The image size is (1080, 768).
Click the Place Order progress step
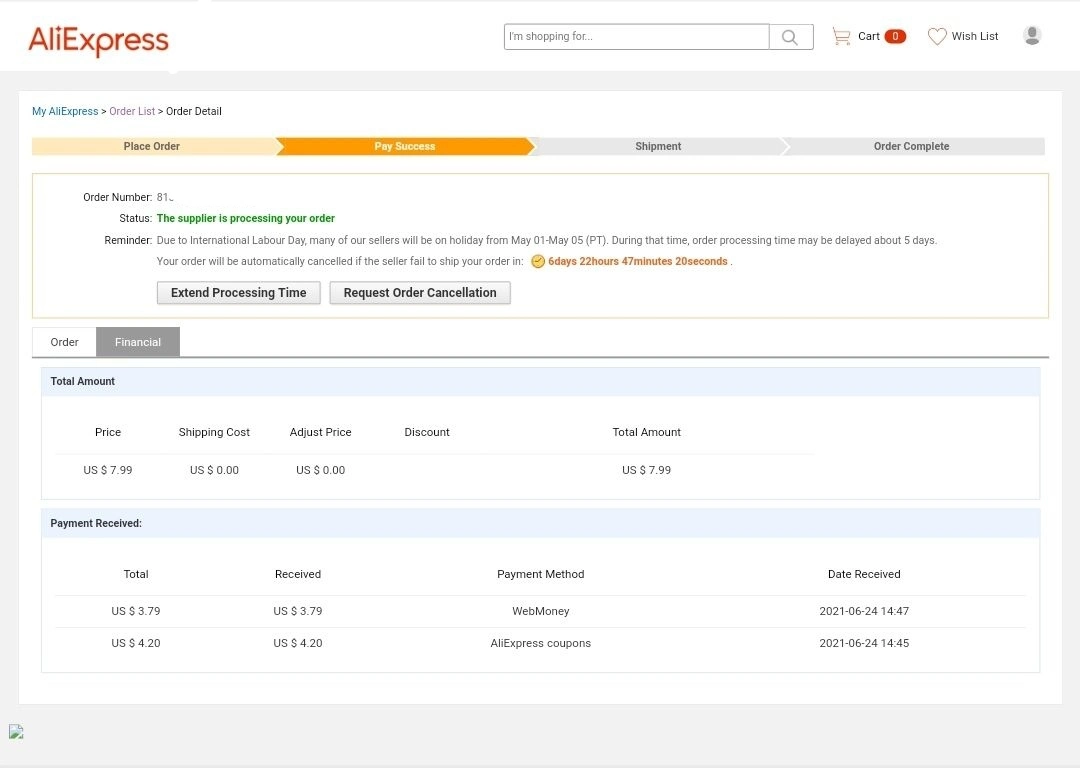point(152,146)
